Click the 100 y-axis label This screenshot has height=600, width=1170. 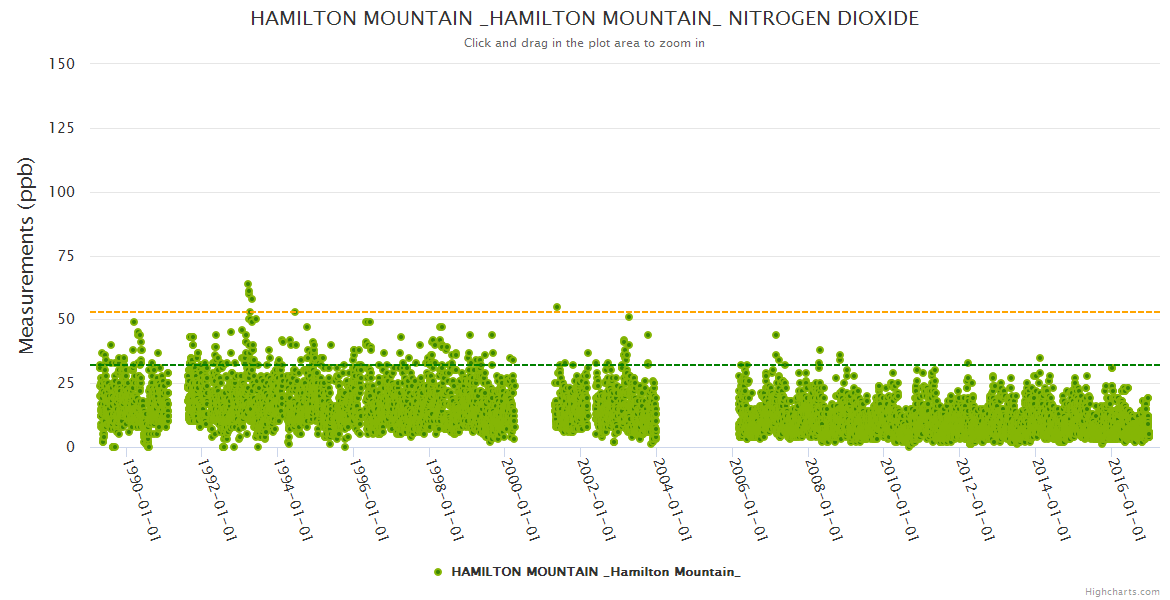[x=62, y=192]
